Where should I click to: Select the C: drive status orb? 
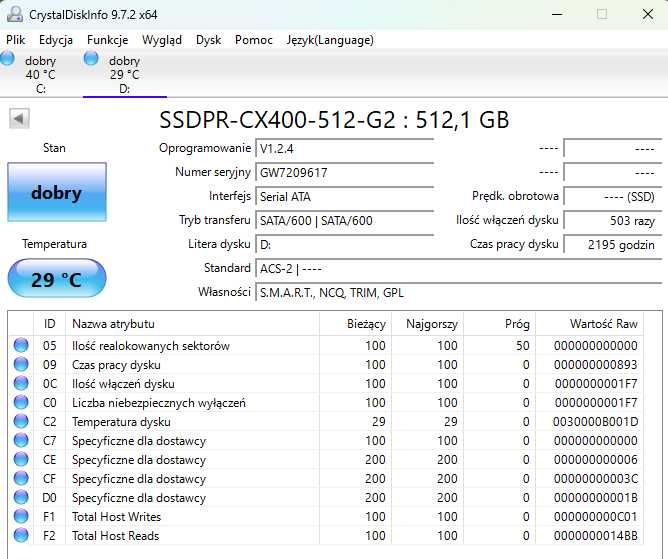(x=7, y=59)
